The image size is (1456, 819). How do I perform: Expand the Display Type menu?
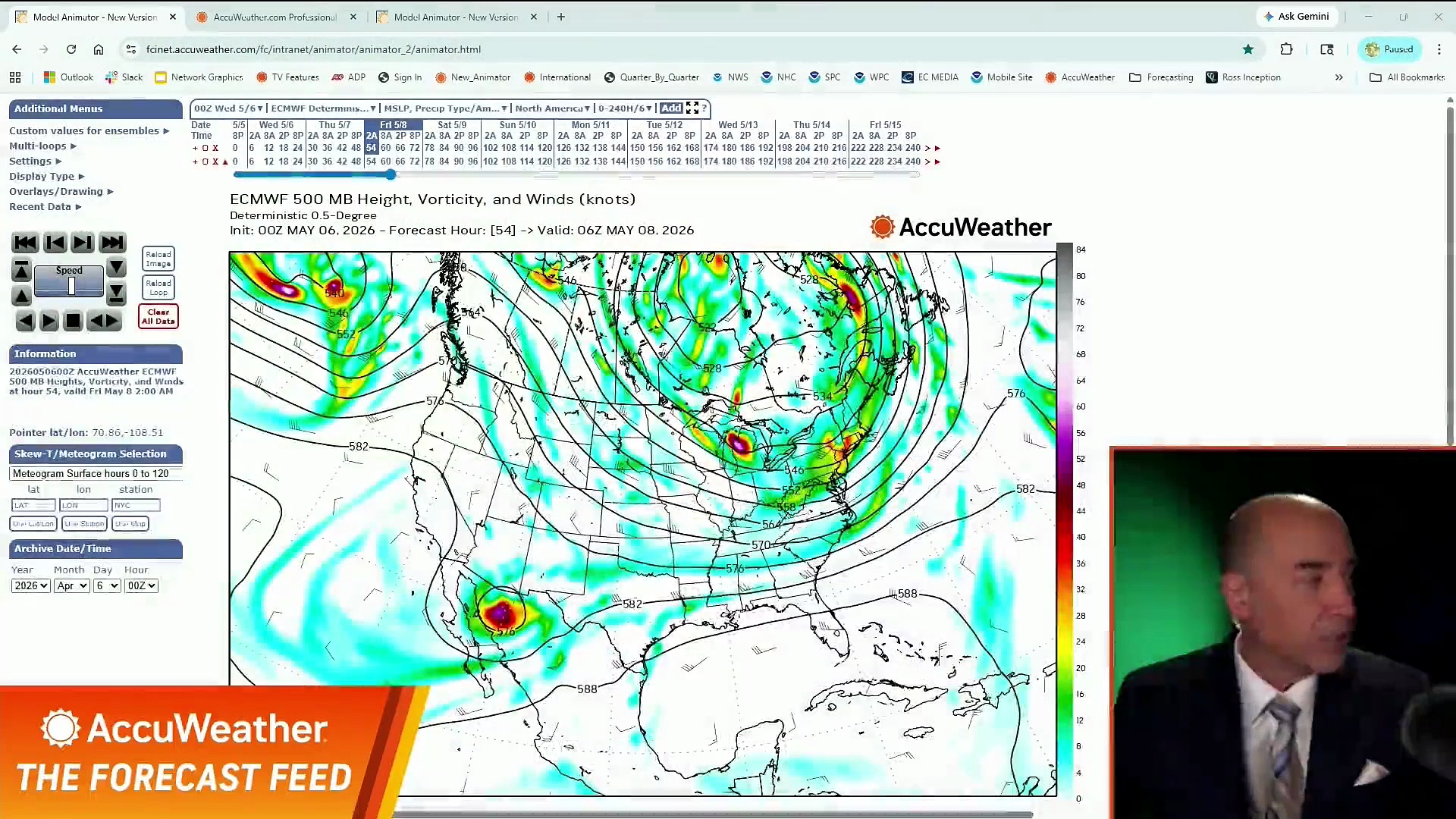[47, 176]
